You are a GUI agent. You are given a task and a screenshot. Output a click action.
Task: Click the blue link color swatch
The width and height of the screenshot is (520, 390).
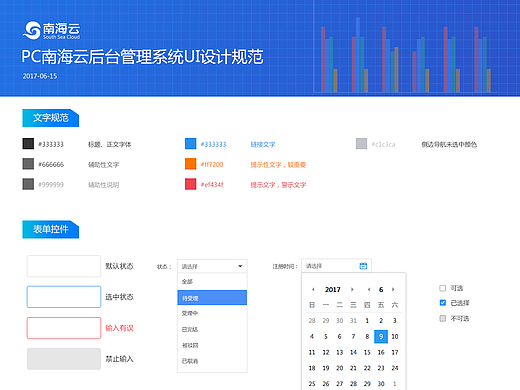tap(191, 144)
